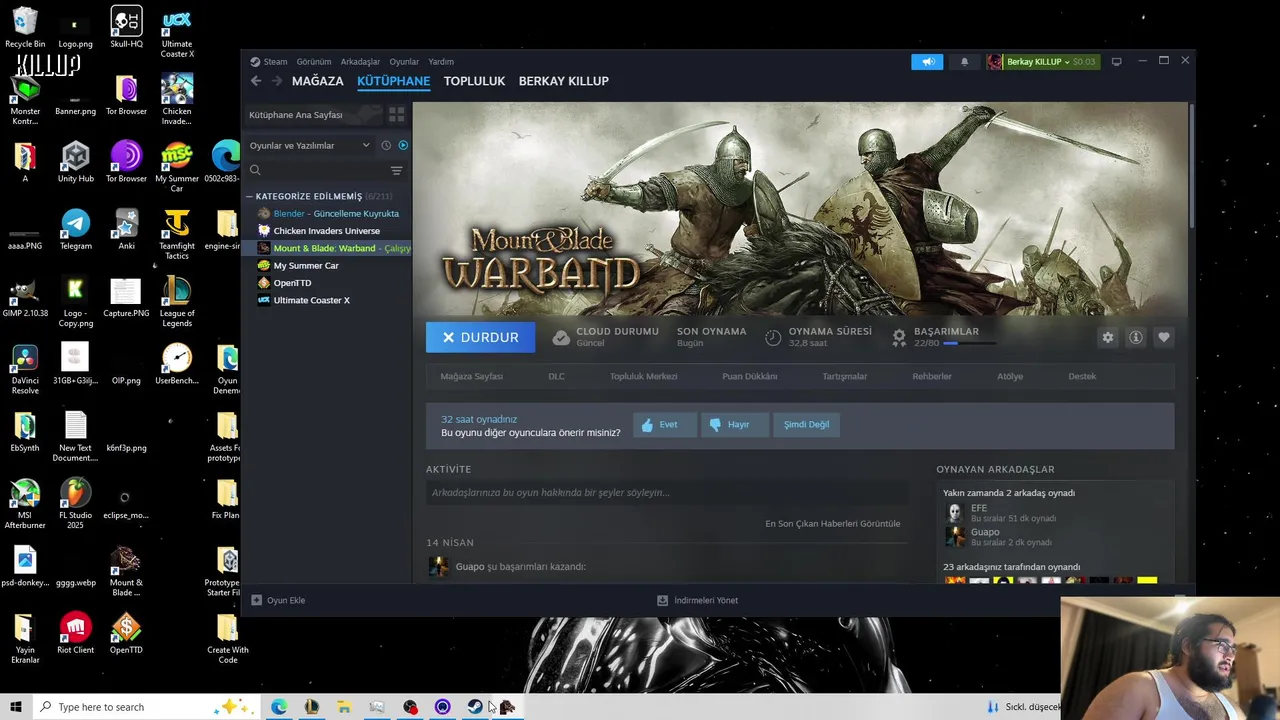
Task: Open Puan Dükkânı link
Action: pyautogui.click(x=749, y=376)
